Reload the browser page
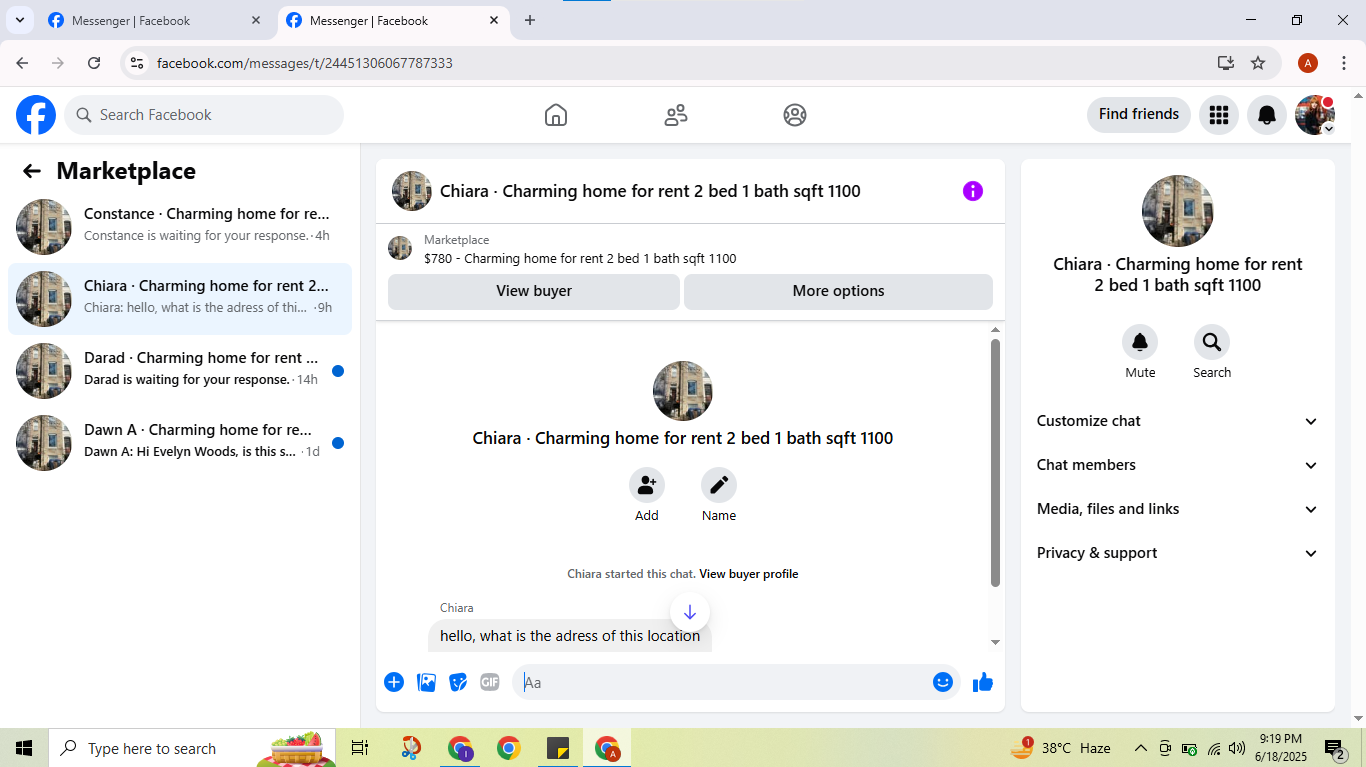The height and width of the screenshot is (767, 1366). tap(94, 63)
